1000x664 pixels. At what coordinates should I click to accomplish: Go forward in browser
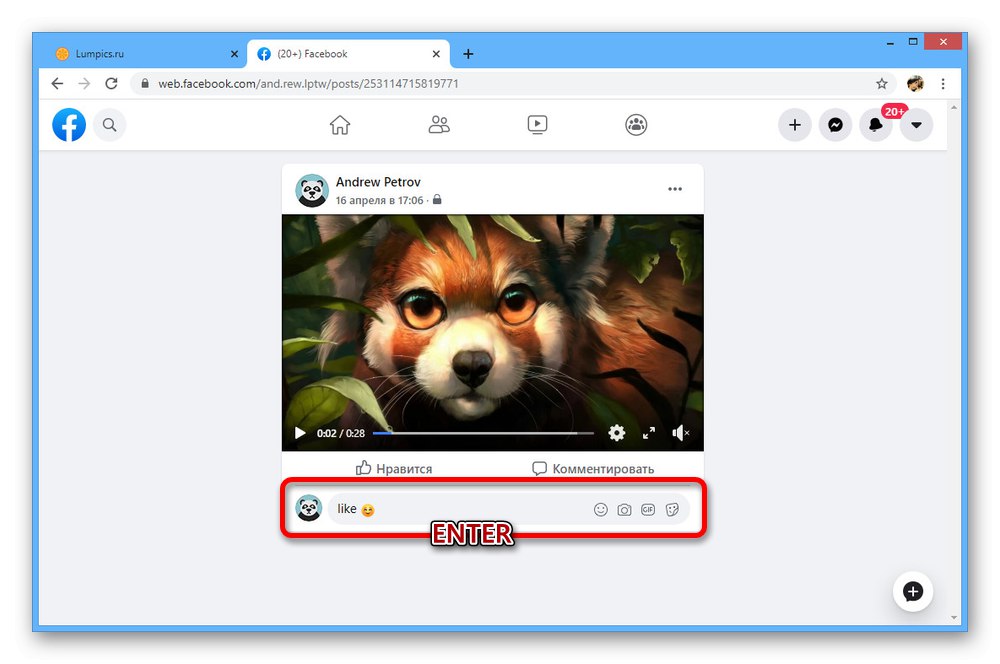pos(84,84)
